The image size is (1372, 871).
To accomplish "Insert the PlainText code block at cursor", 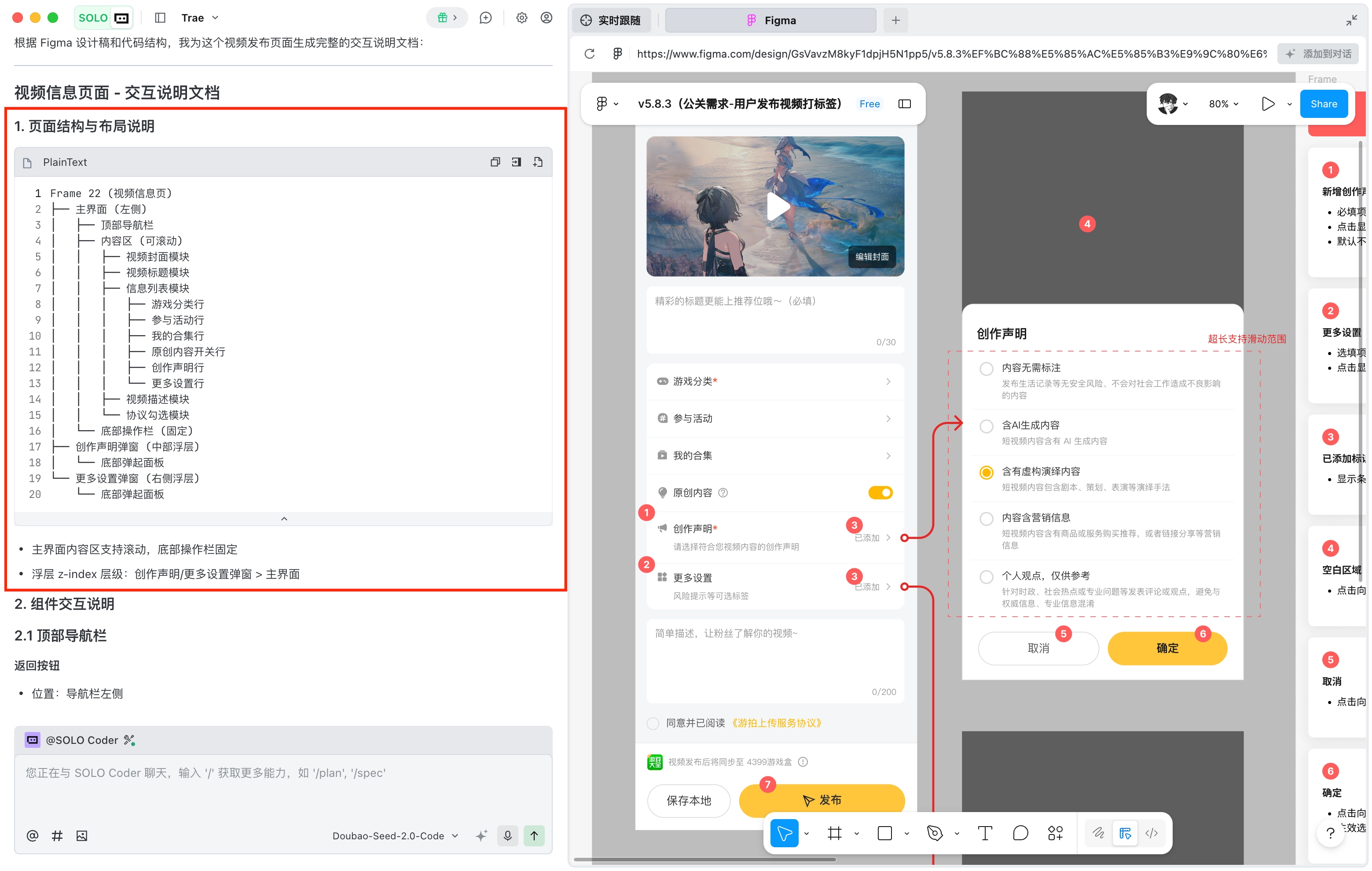I will tap(516, 162).
